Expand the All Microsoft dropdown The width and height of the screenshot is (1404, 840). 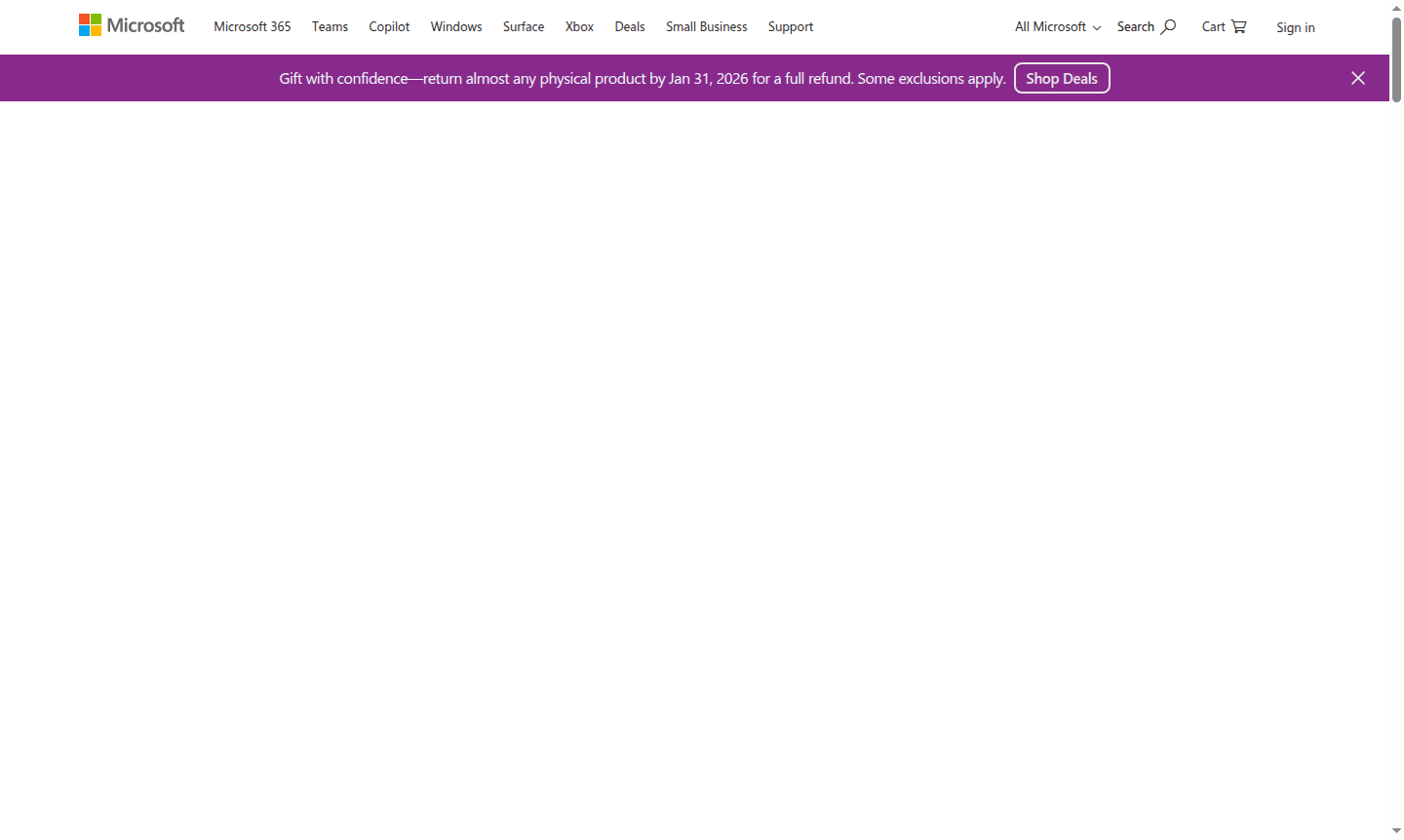pyautogui.click(x=1057, y=26)
